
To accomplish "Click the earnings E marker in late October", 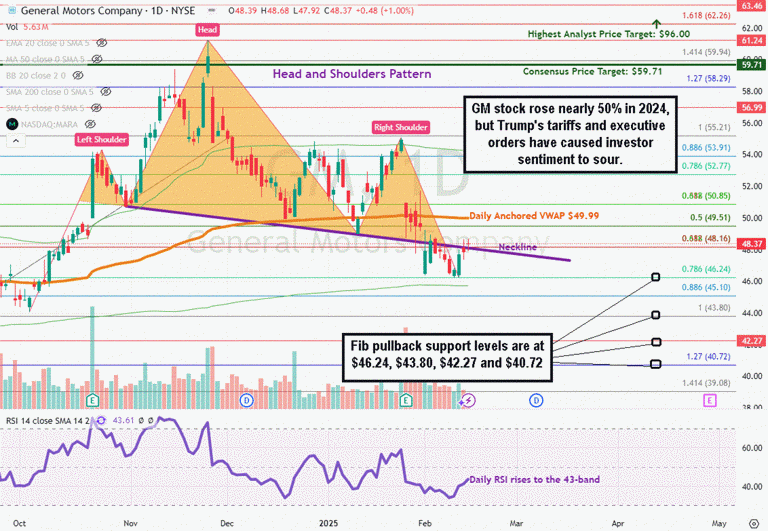I will [91, 400].
